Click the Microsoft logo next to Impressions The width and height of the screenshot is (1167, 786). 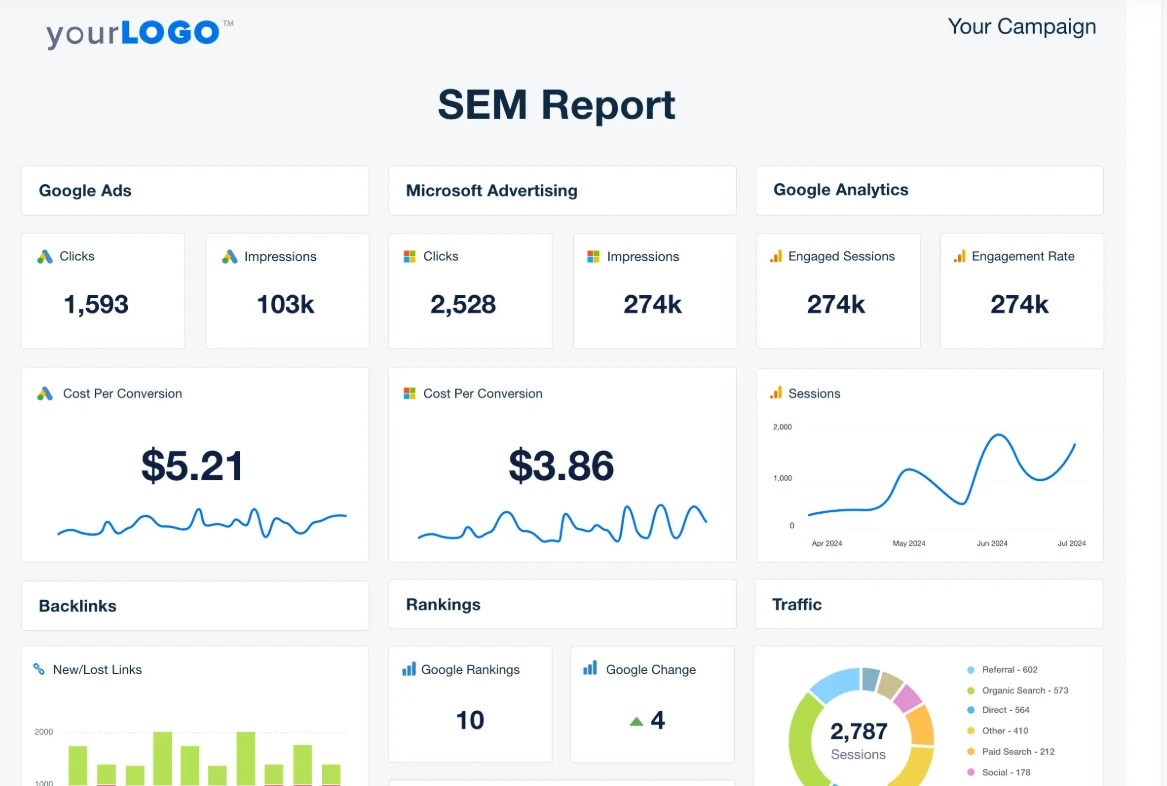(x=593, y=257)
